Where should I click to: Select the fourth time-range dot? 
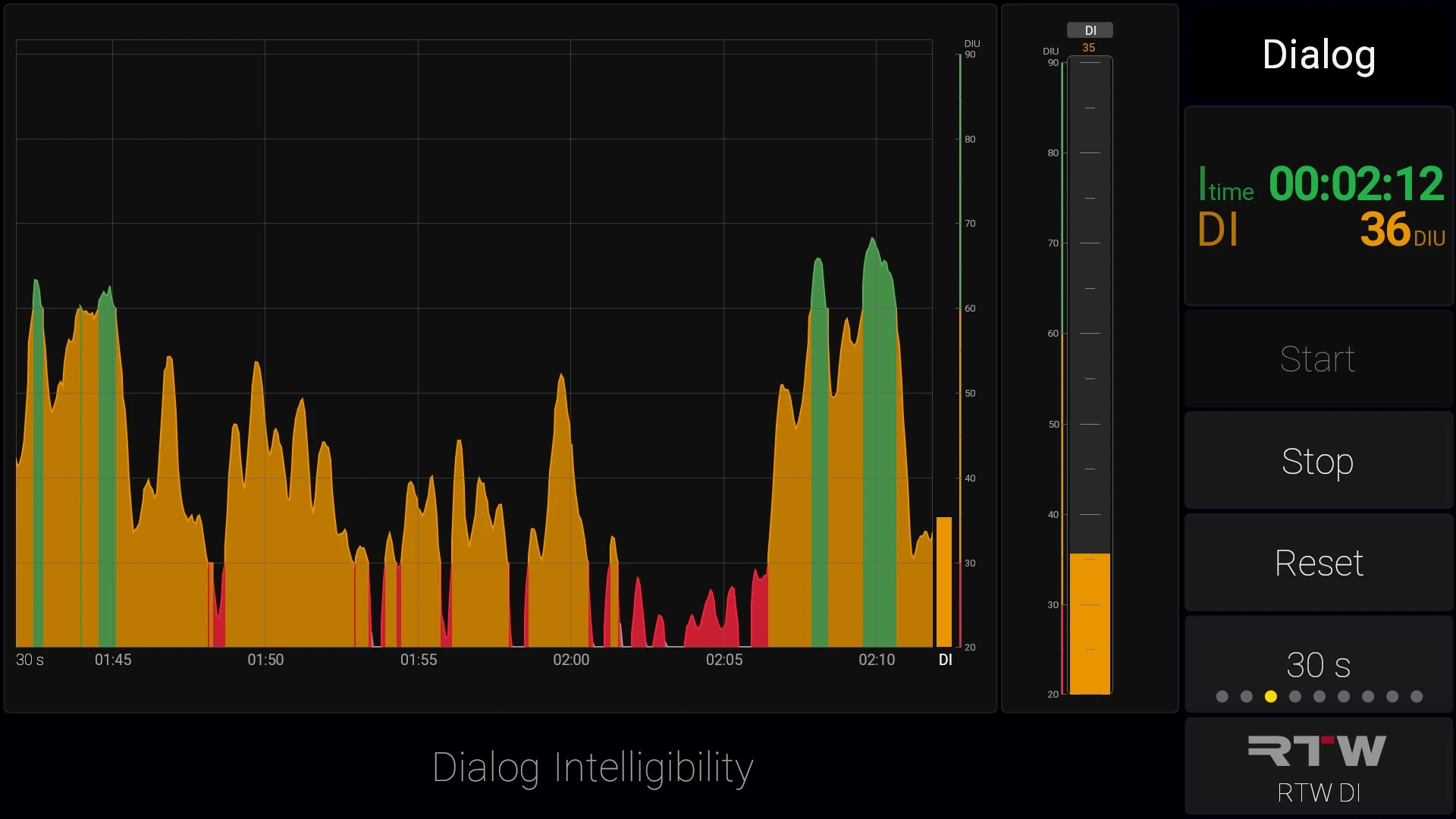(1295, 696)
